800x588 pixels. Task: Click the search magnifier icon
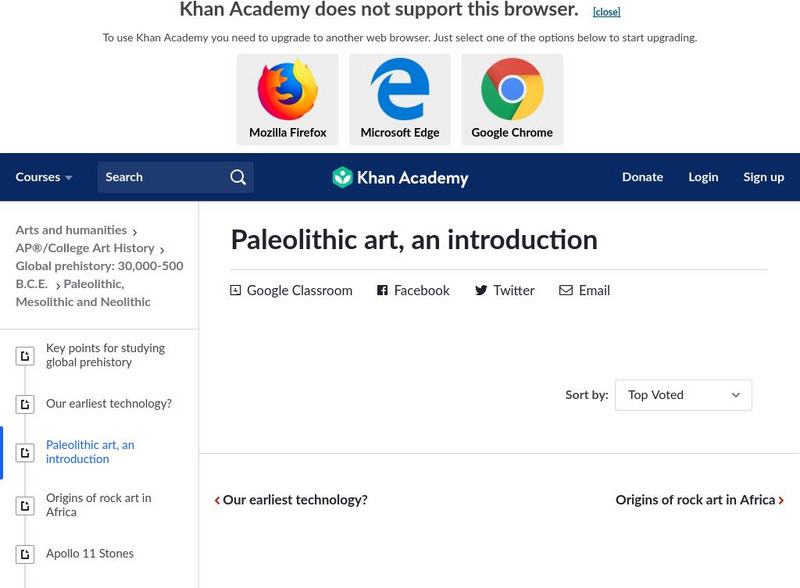click(238, 177)
